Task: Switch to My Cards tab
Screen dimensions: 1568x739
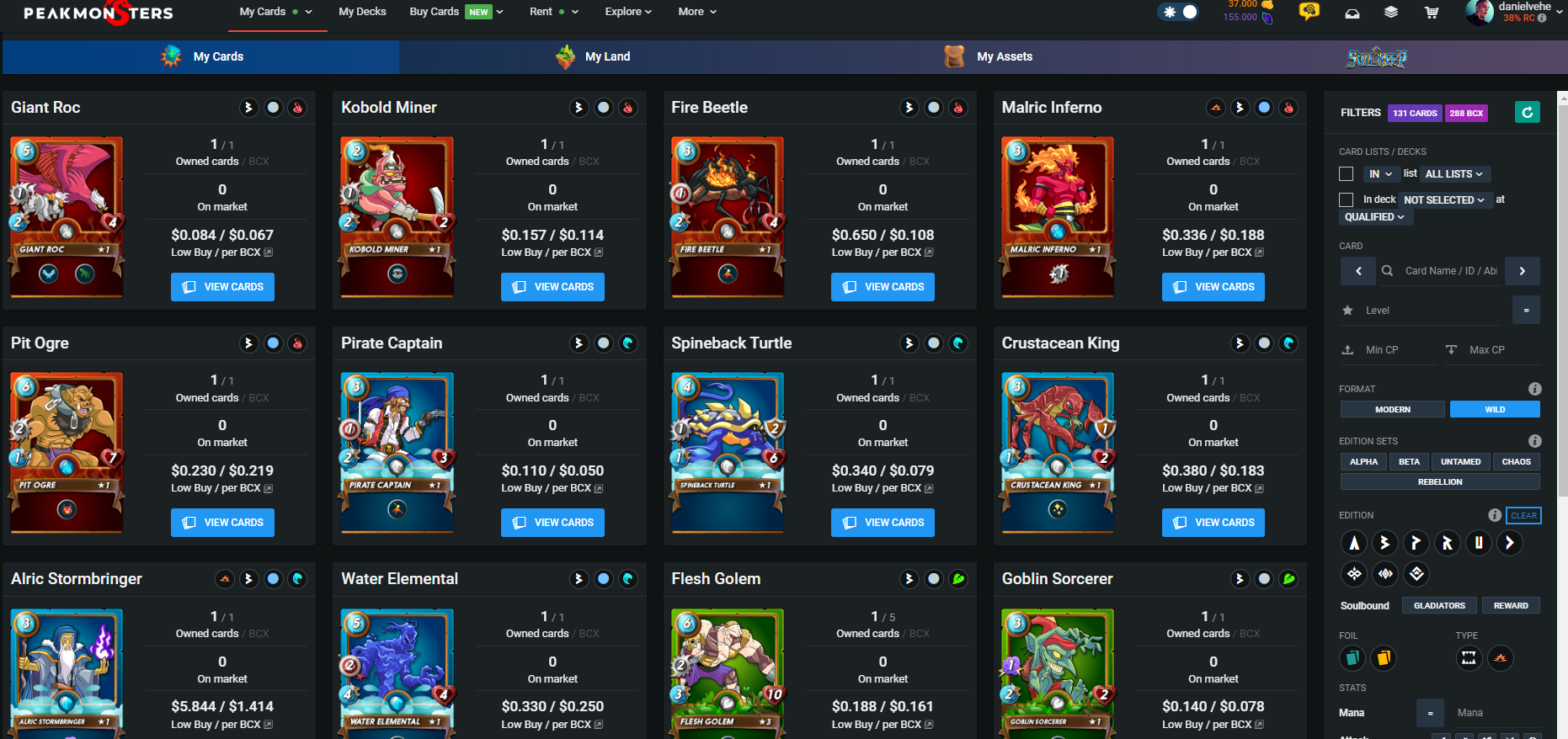Action: click(x=201, y=56)
